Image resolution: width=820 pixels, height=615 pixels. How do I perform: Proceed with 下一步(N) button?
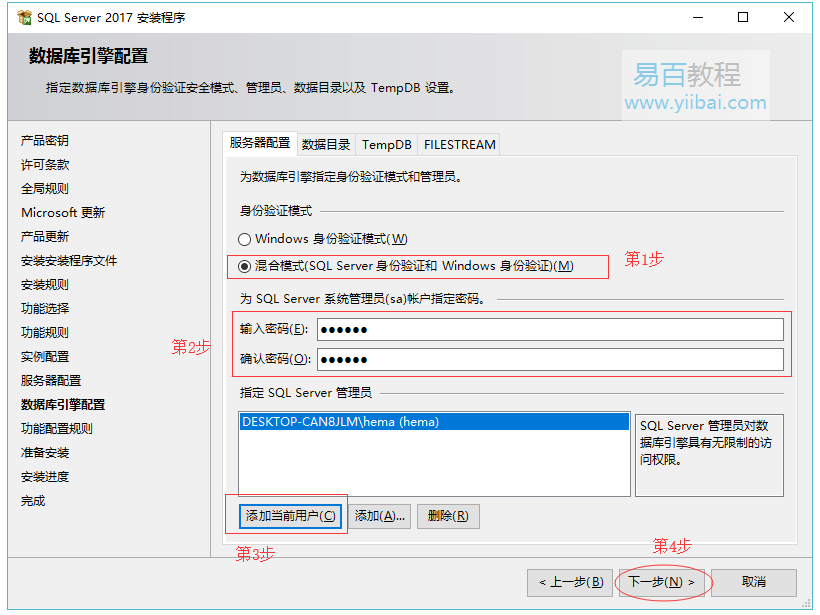pyautogui.click(x=662, y=583)
